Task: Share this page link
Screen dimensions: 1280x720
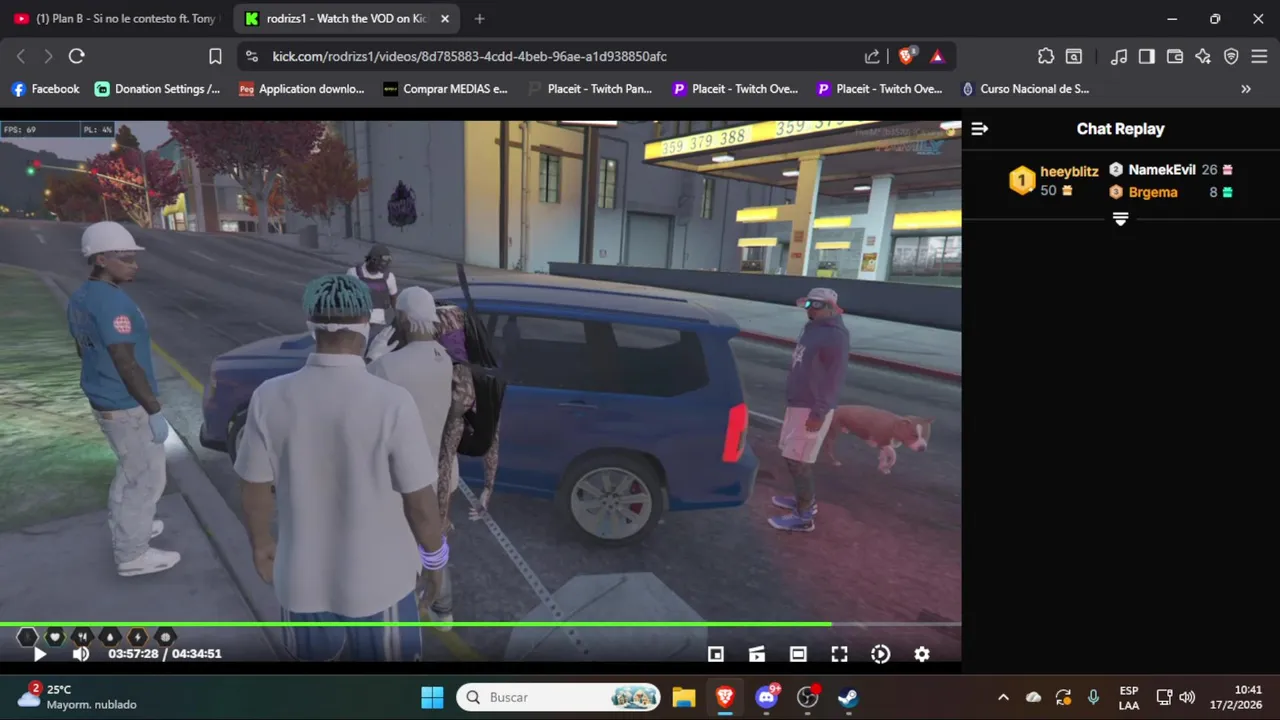Action: coord(873,57)
